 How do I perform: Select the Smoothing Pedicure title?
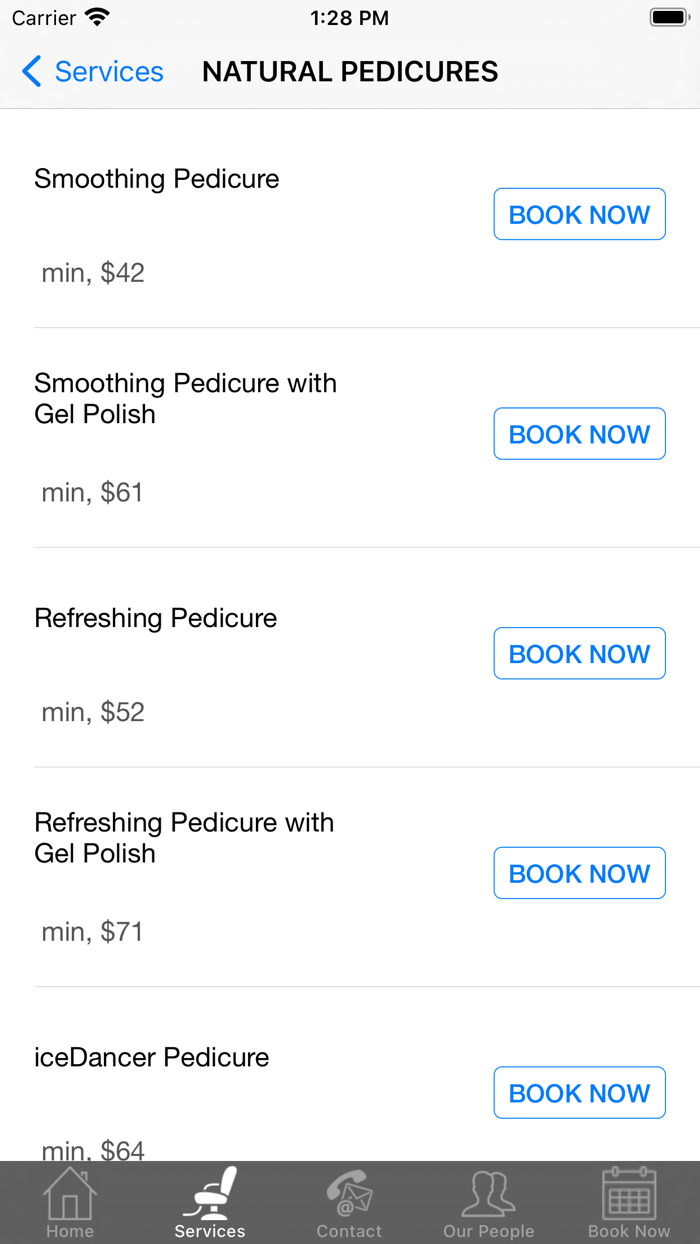(157, 179)
